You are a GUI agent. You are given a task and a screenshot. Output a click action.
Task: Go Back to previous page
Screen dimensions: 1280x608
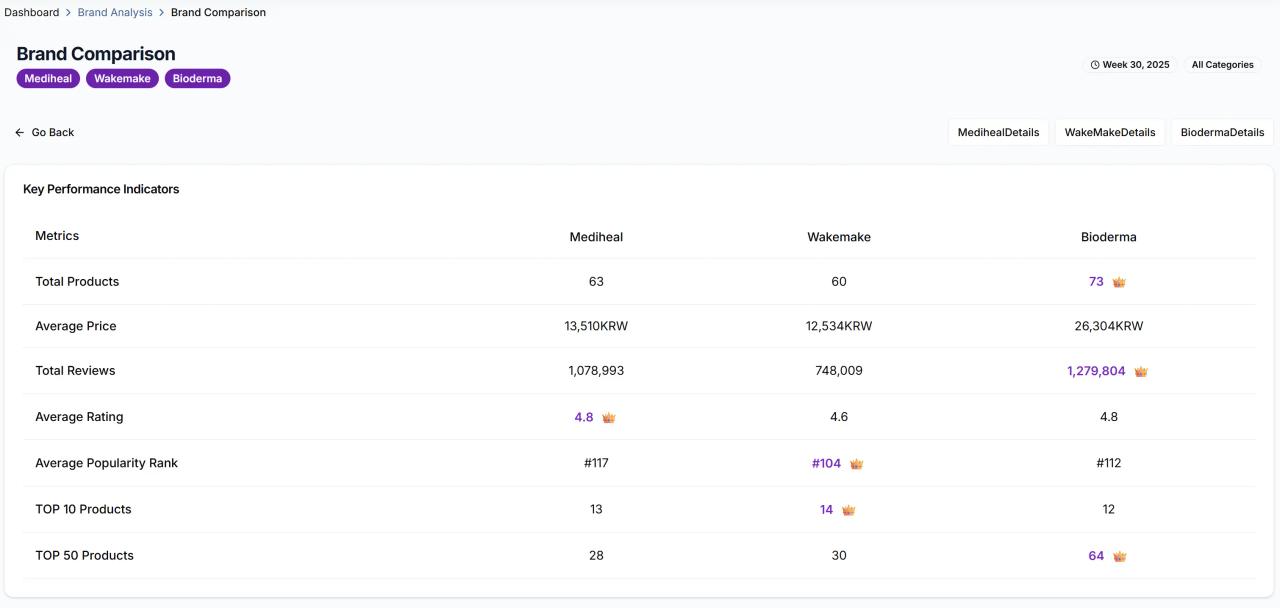pyautogui.click(x=45, y=132)
